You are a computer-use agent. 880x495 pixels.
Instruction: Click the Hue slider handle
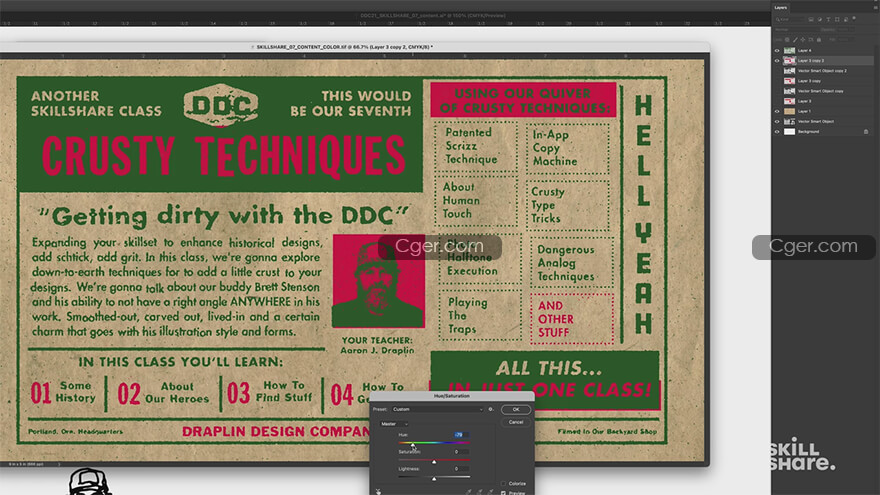coord(412,445)
